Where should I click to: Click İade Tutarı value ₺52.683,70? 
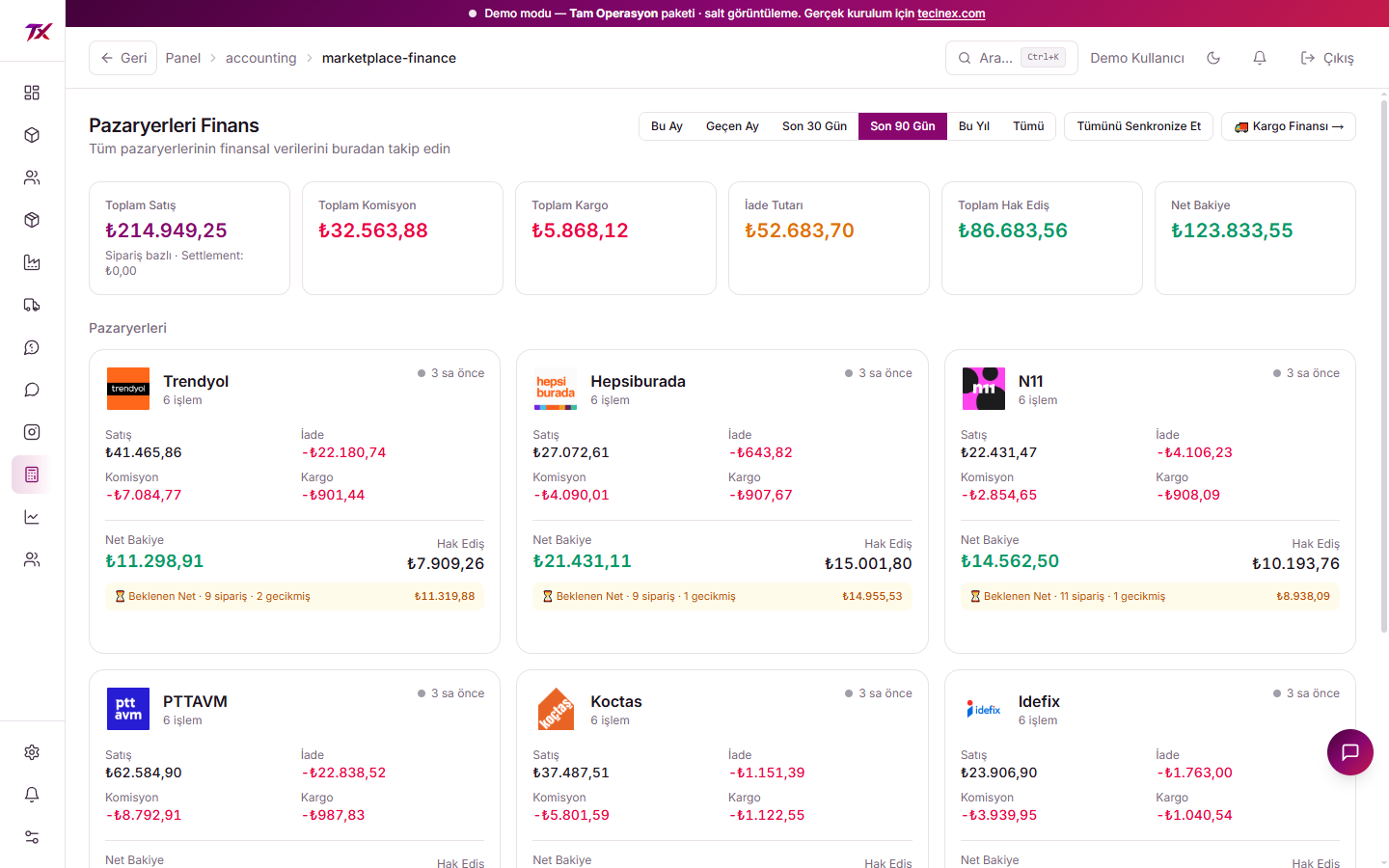coord(800,231)
